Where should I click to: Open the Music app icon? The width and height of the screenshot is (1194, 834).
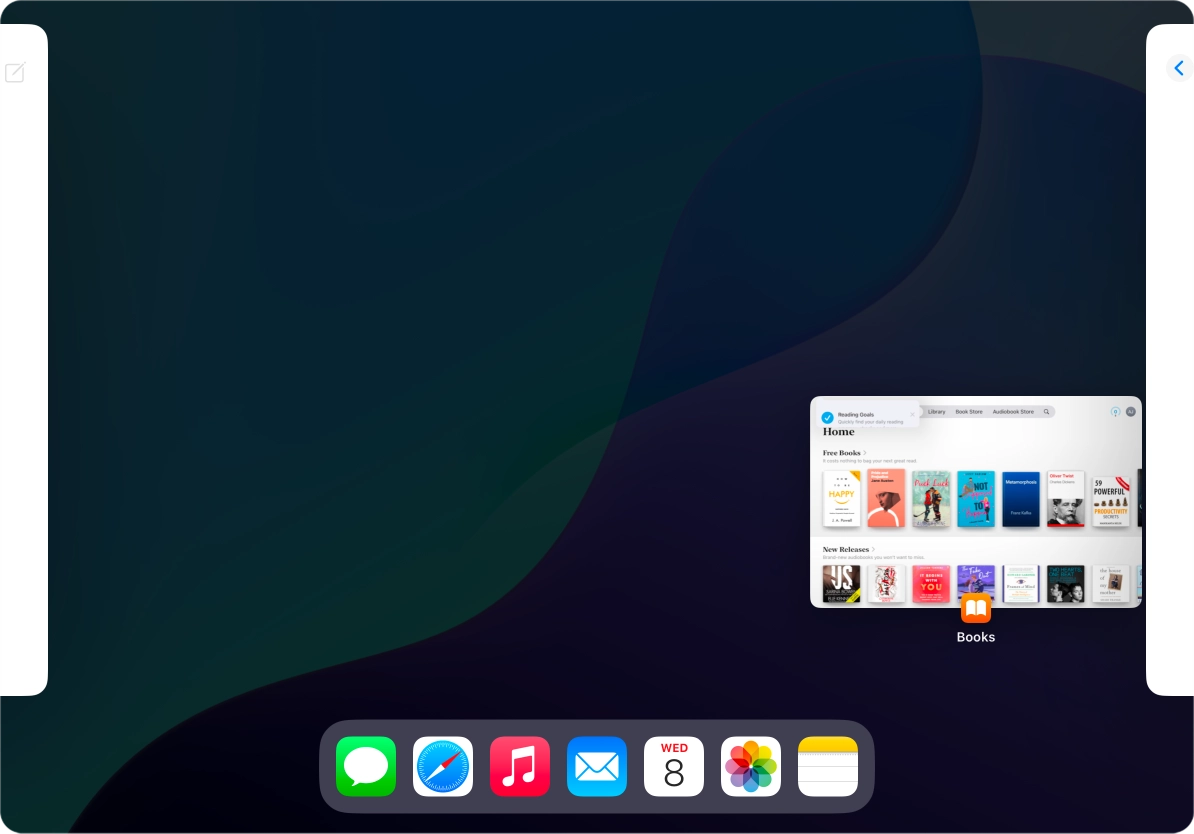pyautogui.click(x=520, y=766)
